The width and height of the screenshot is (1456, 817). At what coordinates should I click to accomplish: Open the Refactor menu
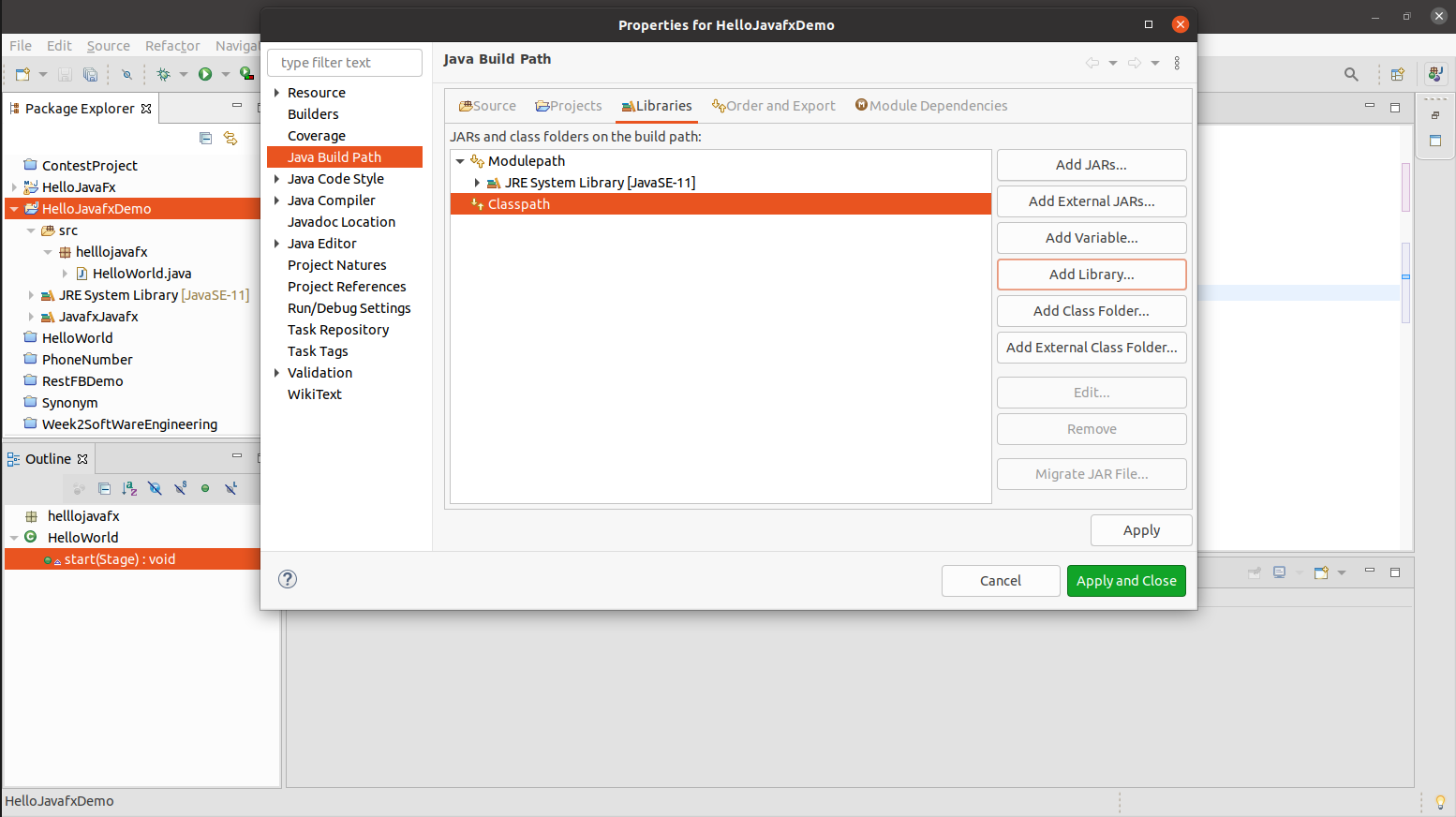[172, 46]
